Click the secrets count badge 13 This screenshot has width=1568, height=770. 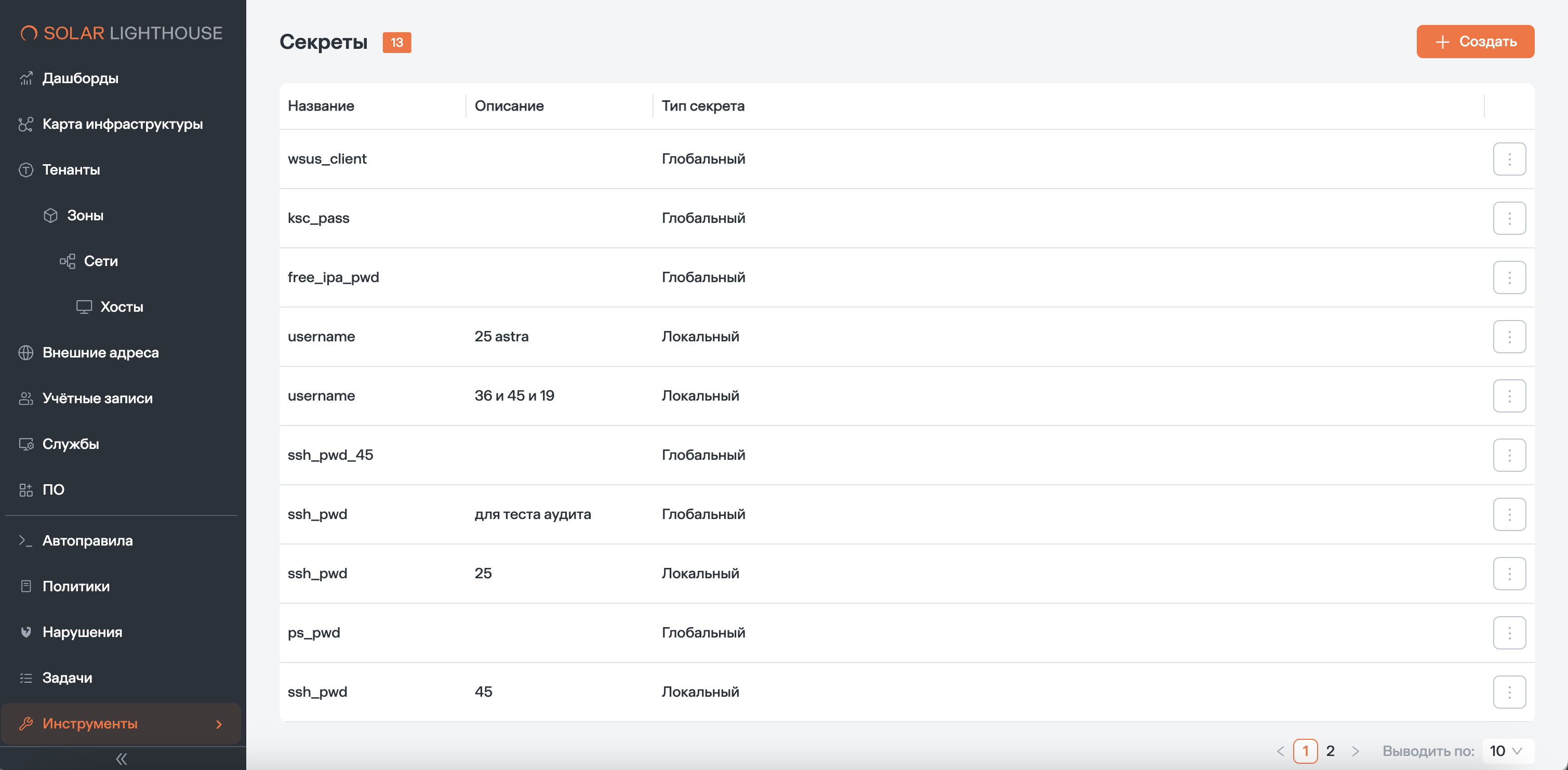pyautogui.click(x=397, y=43)
